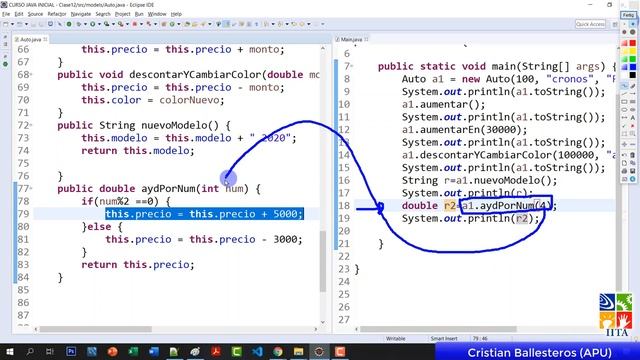Click Main.java editor horizontal scrollbar
Image resolution: width=640 pixels, height=360 pixels.
438,329
